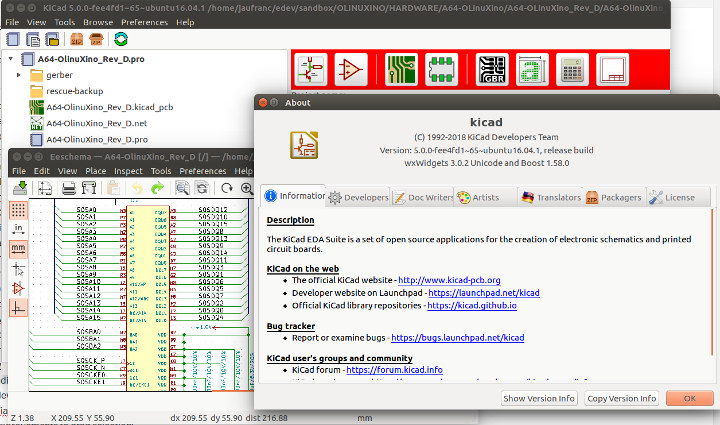
Task: Launch GerbView GBR viewer icon
Action: point(492,69)
